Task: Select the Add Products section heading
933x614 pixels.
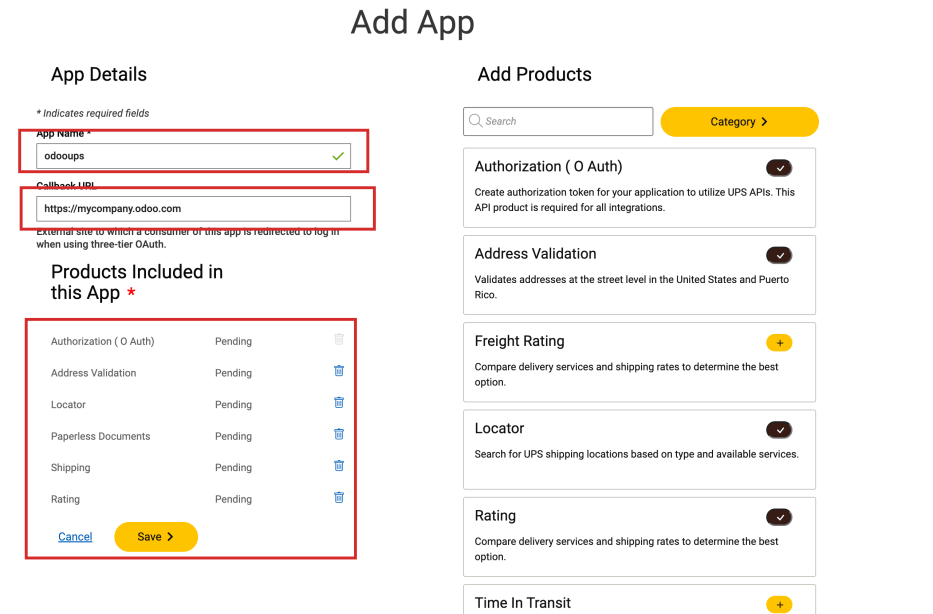Action: (534, 74)
